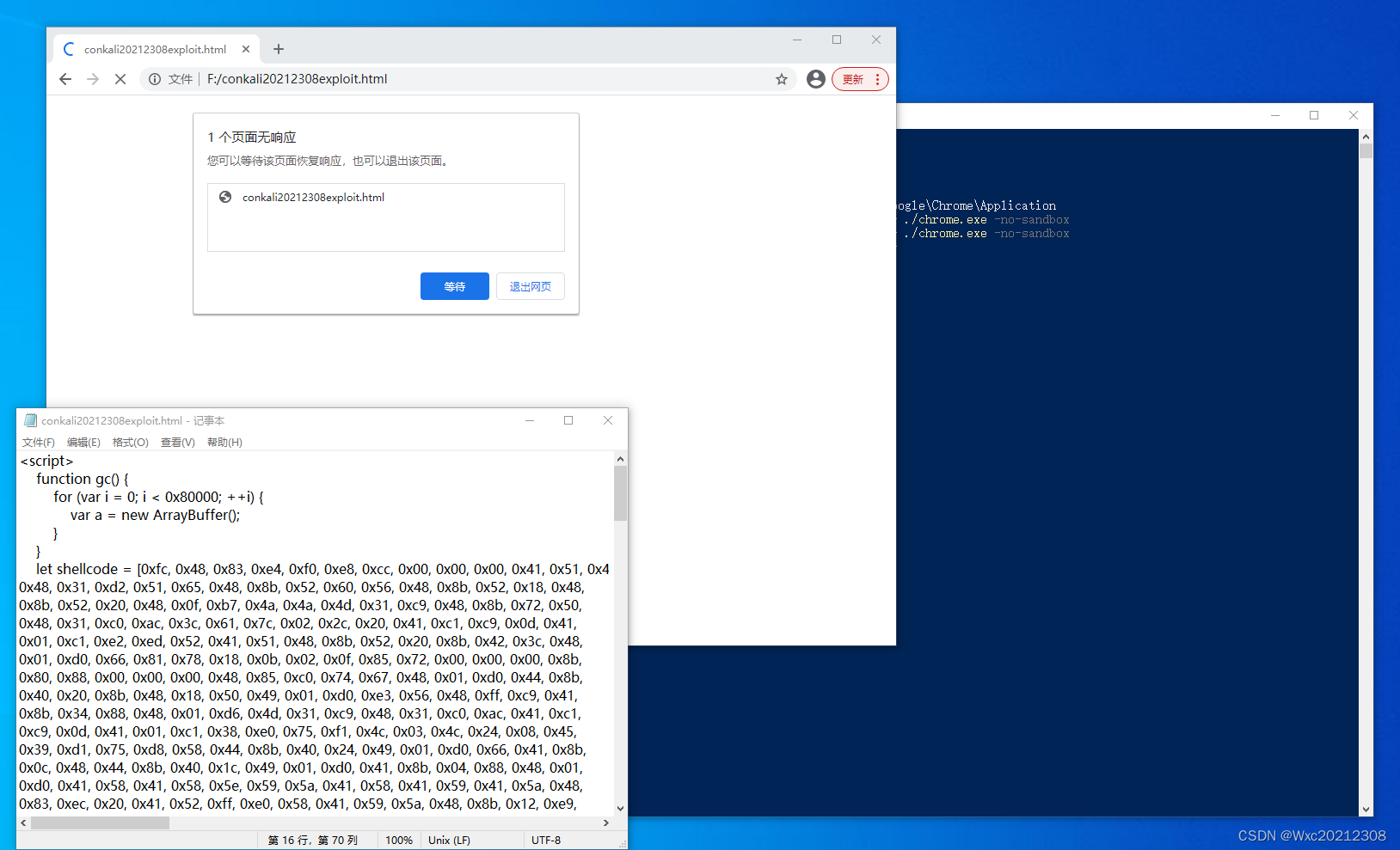The image size is (1400, 850).
Task: Click 'let shellcode' text in Notepad
Action: 77,569
